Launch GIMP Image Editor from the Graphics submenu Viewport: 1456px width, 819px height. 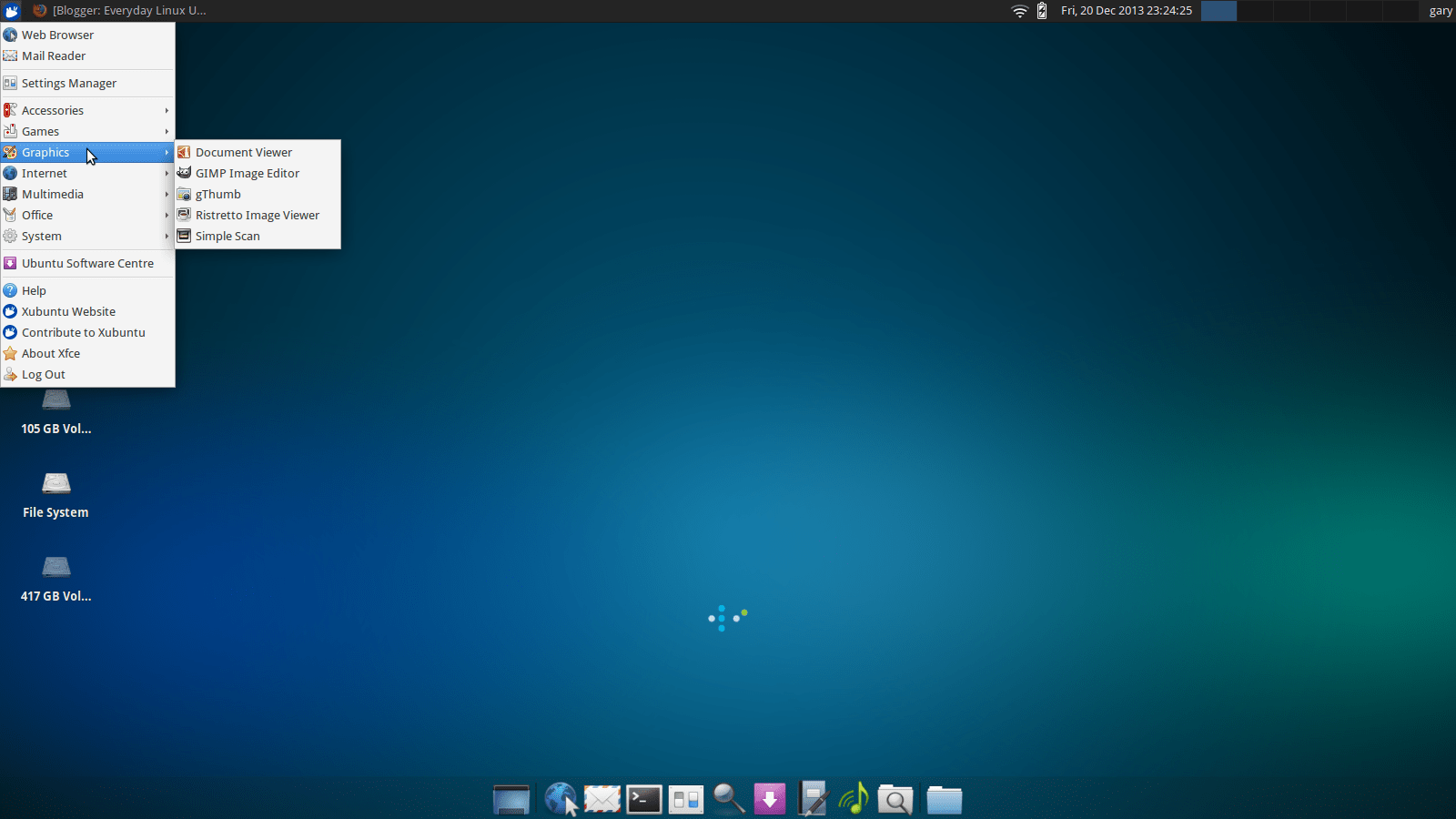pos(248,173)
